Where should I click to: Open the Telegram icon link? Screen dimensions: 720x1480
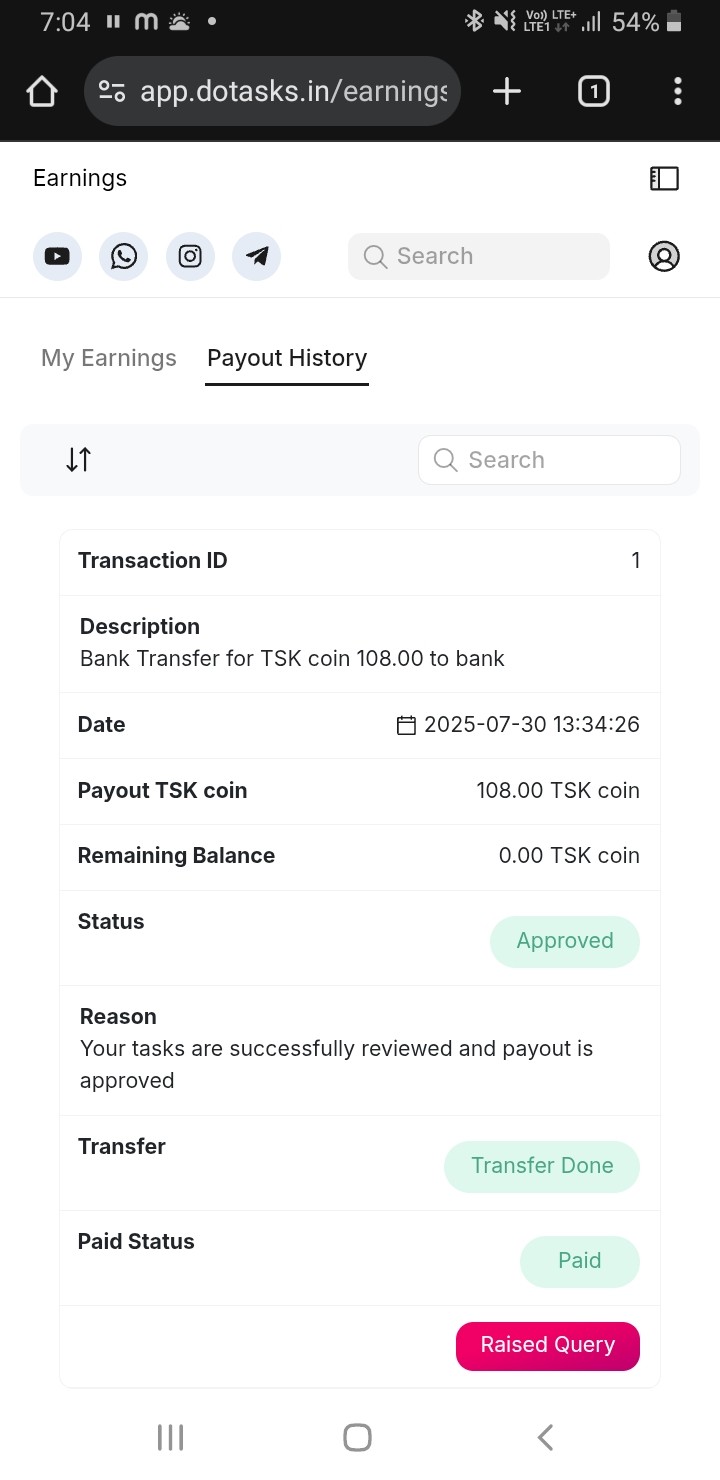[257, 256]
